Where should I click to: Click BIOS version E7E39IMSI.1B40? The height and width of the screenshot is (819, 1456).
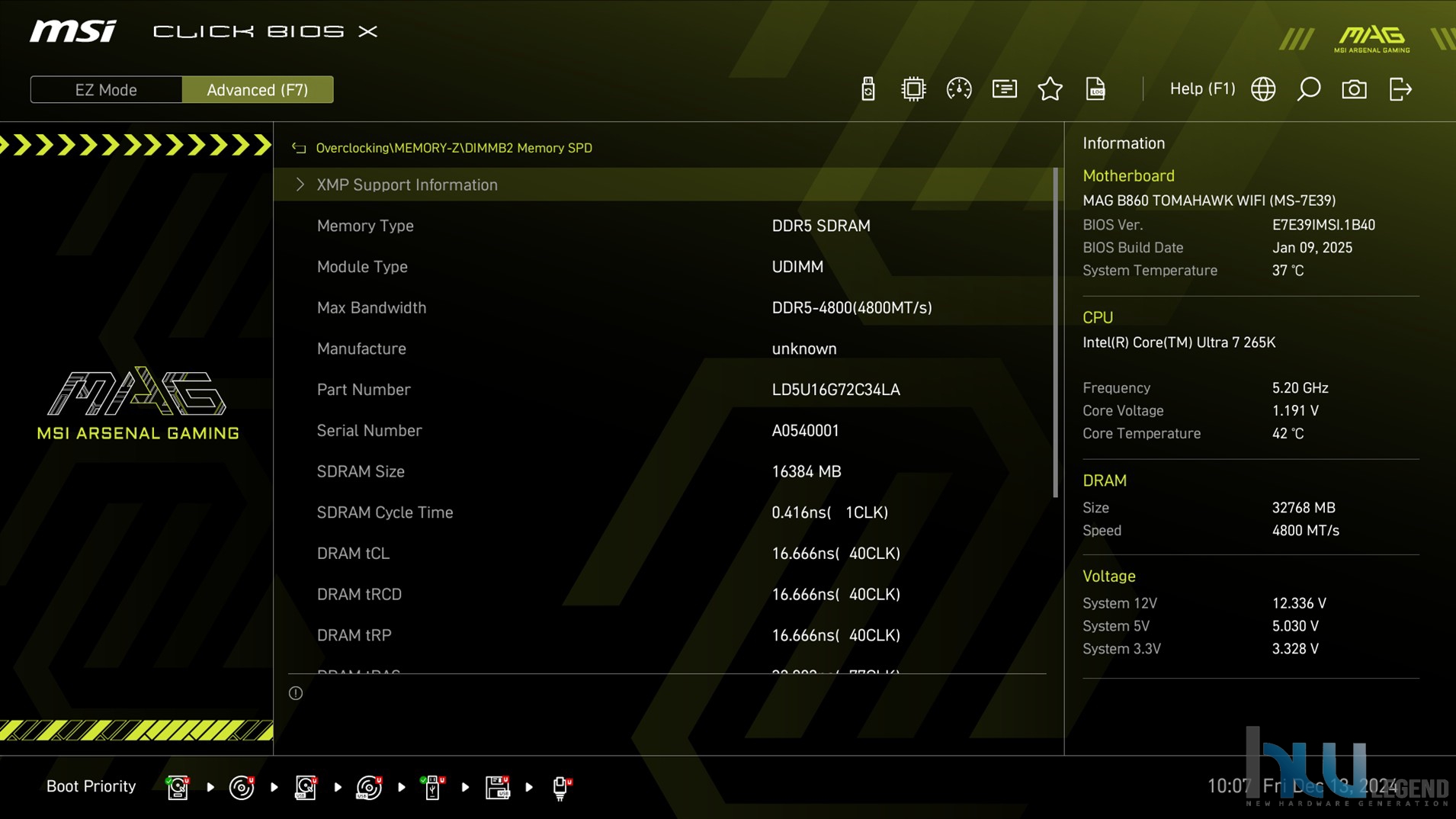tap(1323, 225)
